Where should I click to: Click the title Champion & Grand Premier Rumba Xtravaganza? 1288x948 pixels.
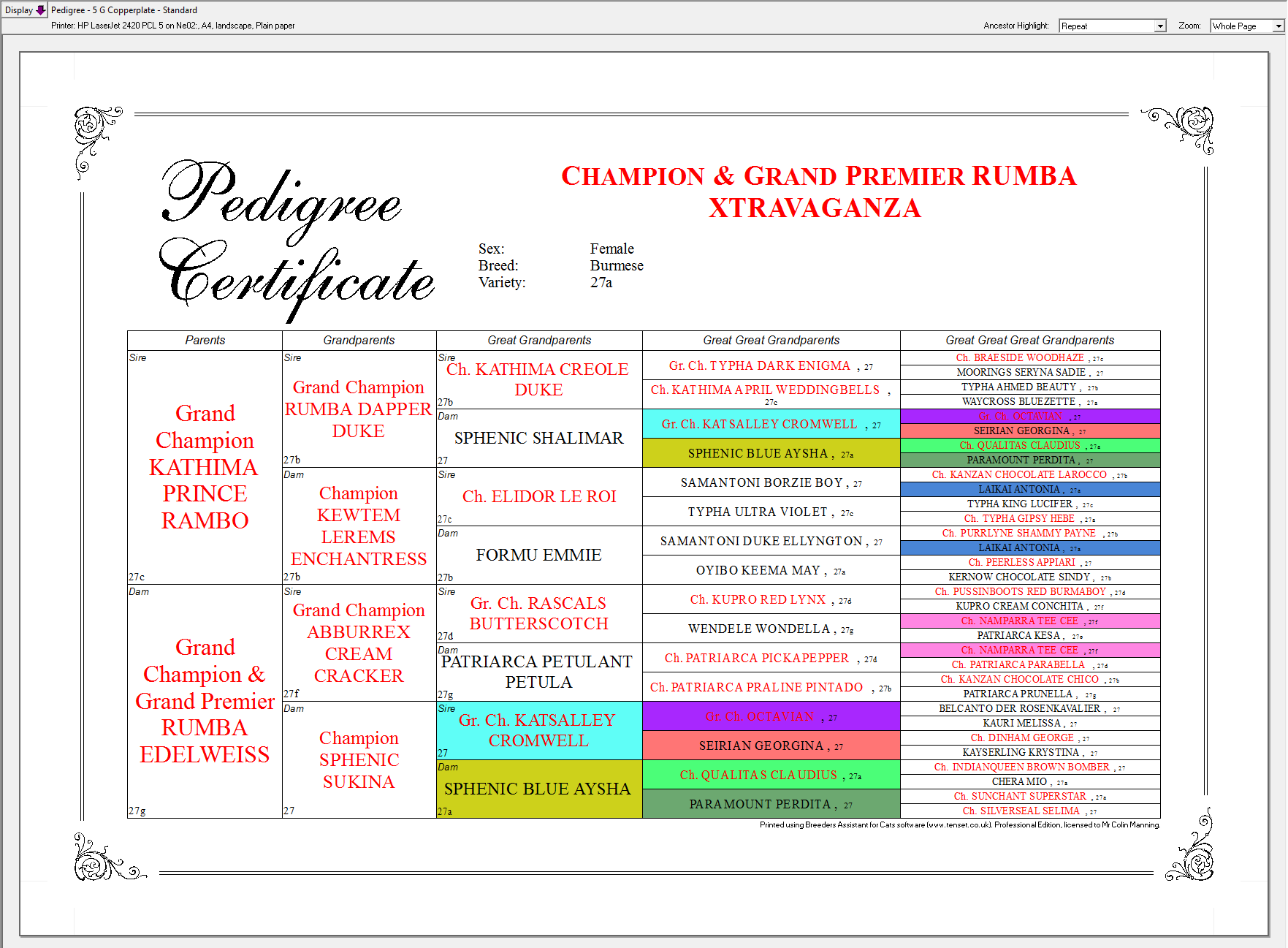[818, 192]
